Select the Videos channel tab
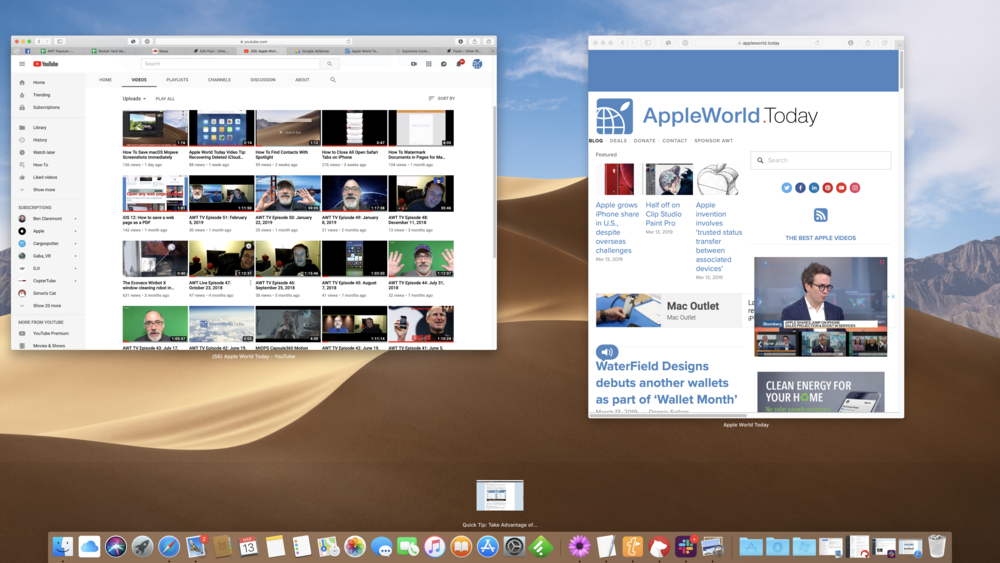The height and width of the screenshot is (563, 1000). (139, 80)
